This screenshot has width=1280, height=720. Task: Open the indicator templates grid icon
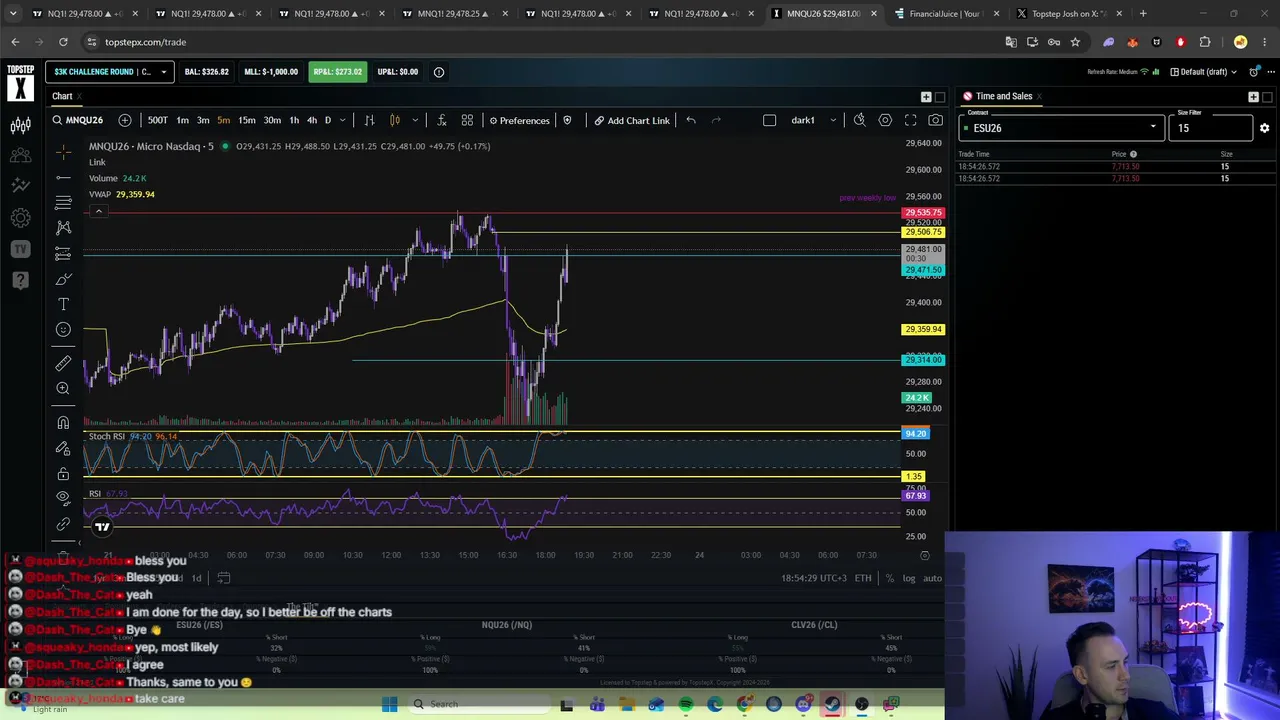point(467,120)
